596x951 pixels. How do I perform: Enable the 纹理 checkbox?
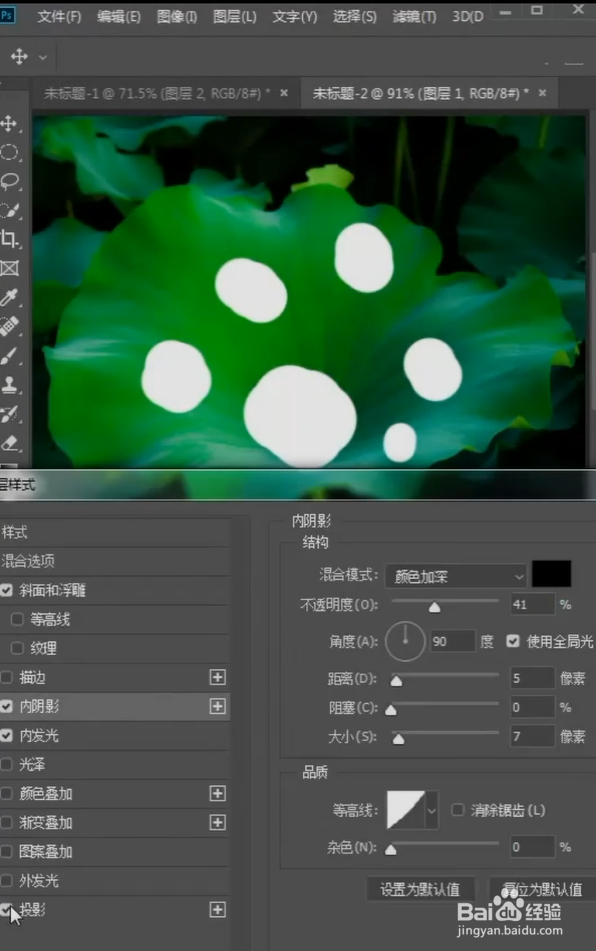(x=18, y=648)
